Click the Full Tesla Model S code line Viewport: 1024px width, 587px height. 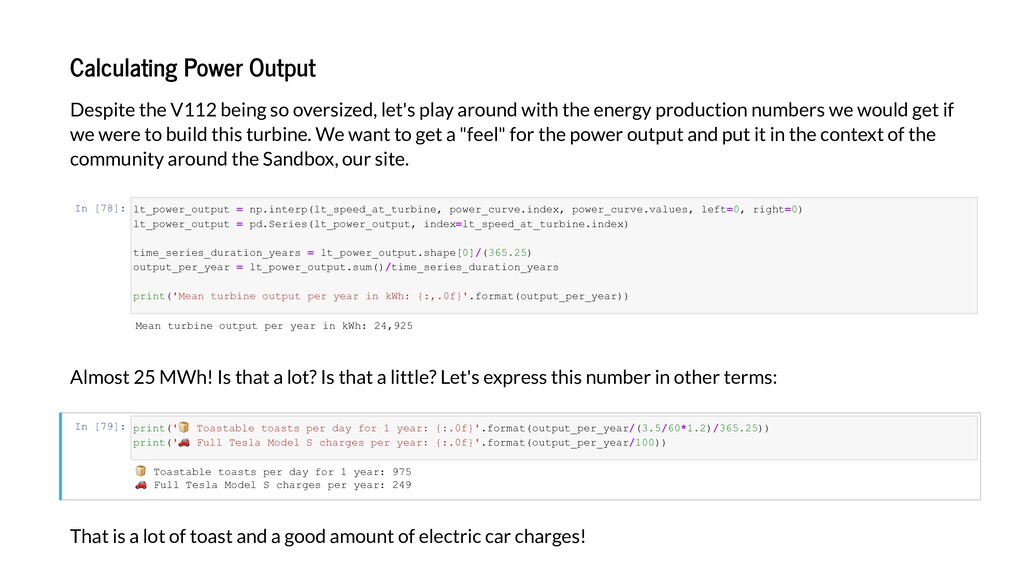[x=400, y=443]
